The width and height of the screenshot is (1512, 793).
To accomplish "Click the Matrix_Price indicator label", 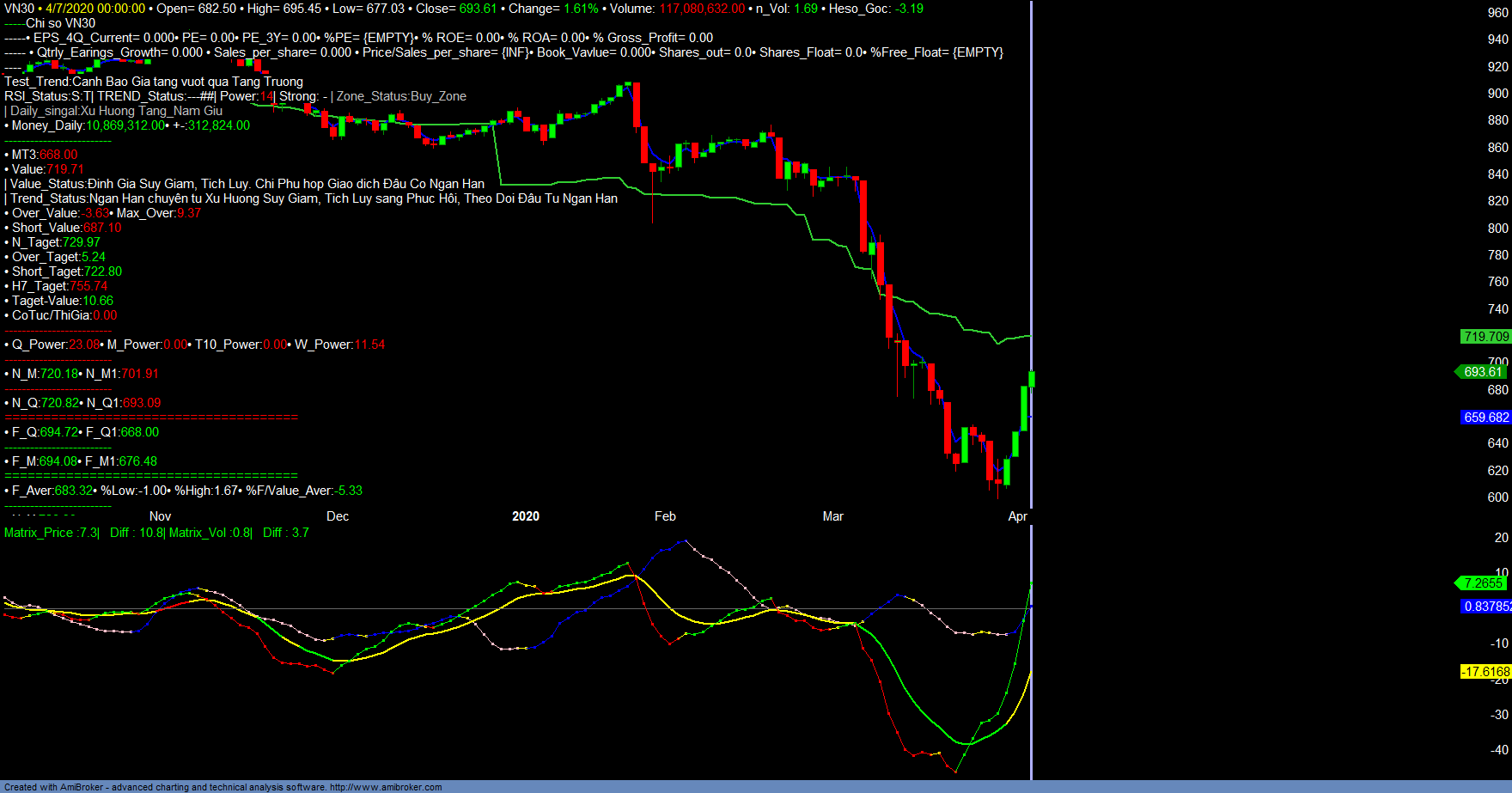I will 52,533.
